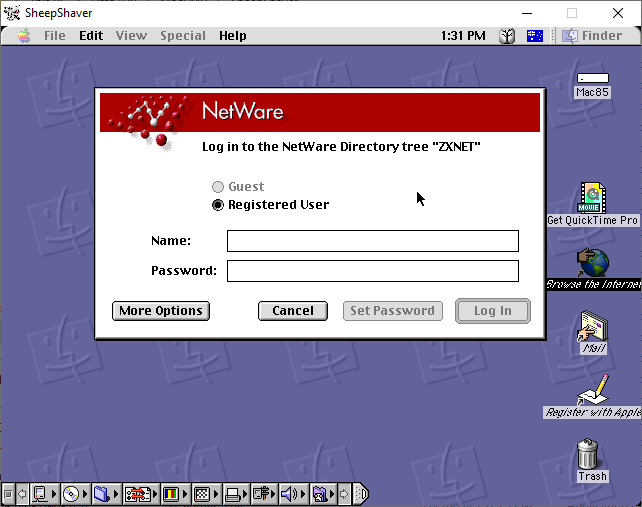This screenshot has width=642, height=507.
Task: Open the Edit menu
Action: click(91, 36)
